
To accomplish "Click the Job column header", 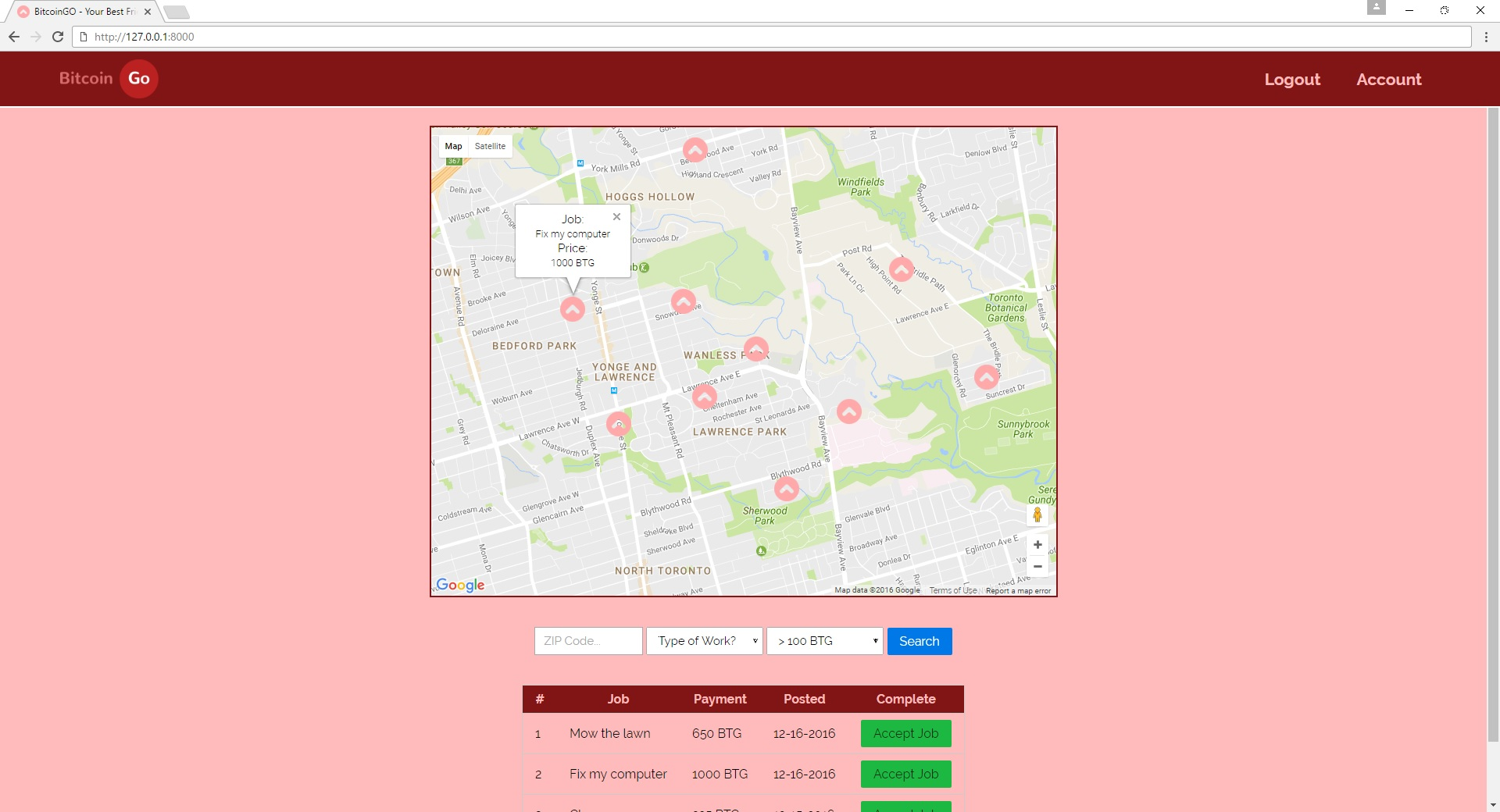I will pos(618,699).
